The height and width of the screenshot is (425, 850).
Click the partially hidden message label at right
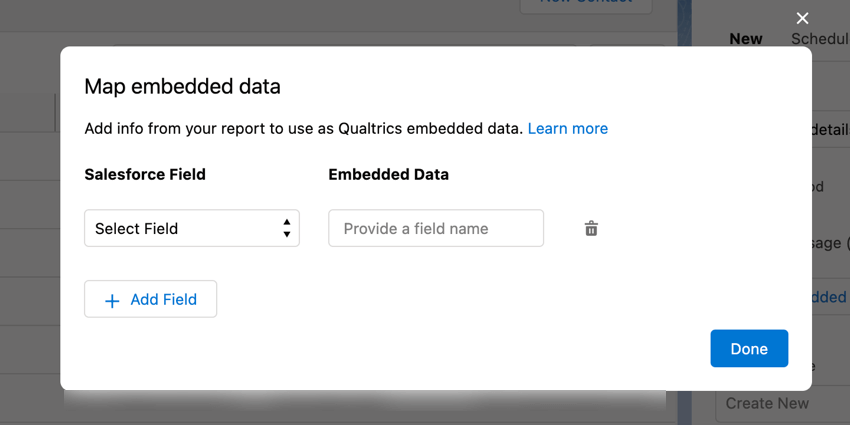[x=832, y=243]
